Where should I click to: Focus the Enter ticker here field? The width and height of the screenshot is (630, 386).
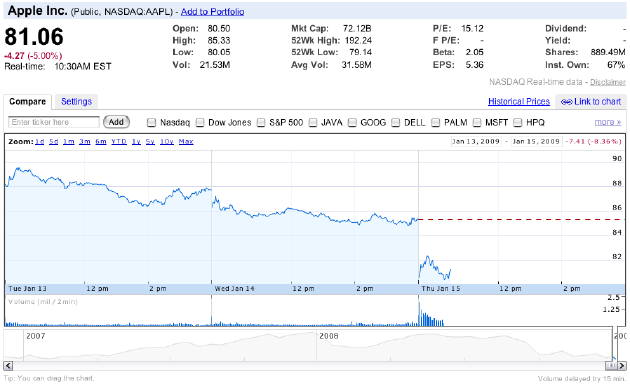54,122
